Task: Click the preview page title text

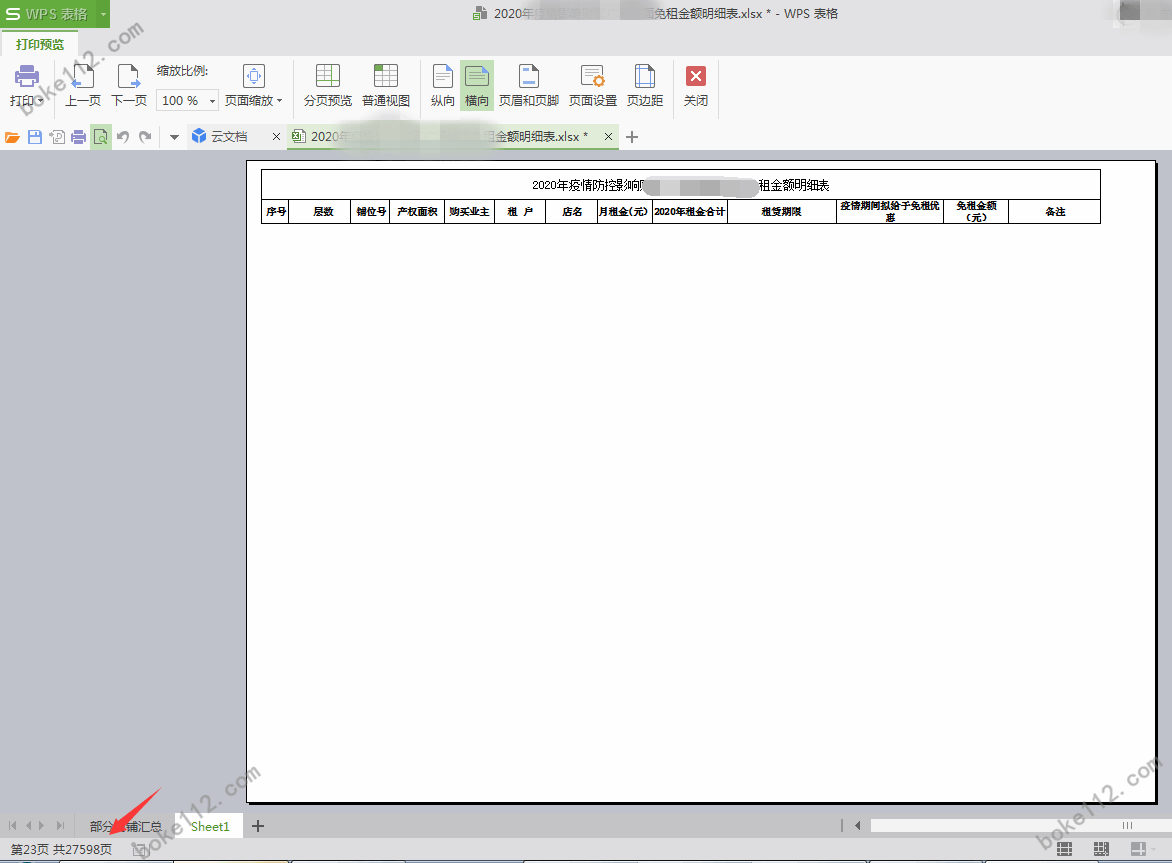Action: tap(680, 185)
